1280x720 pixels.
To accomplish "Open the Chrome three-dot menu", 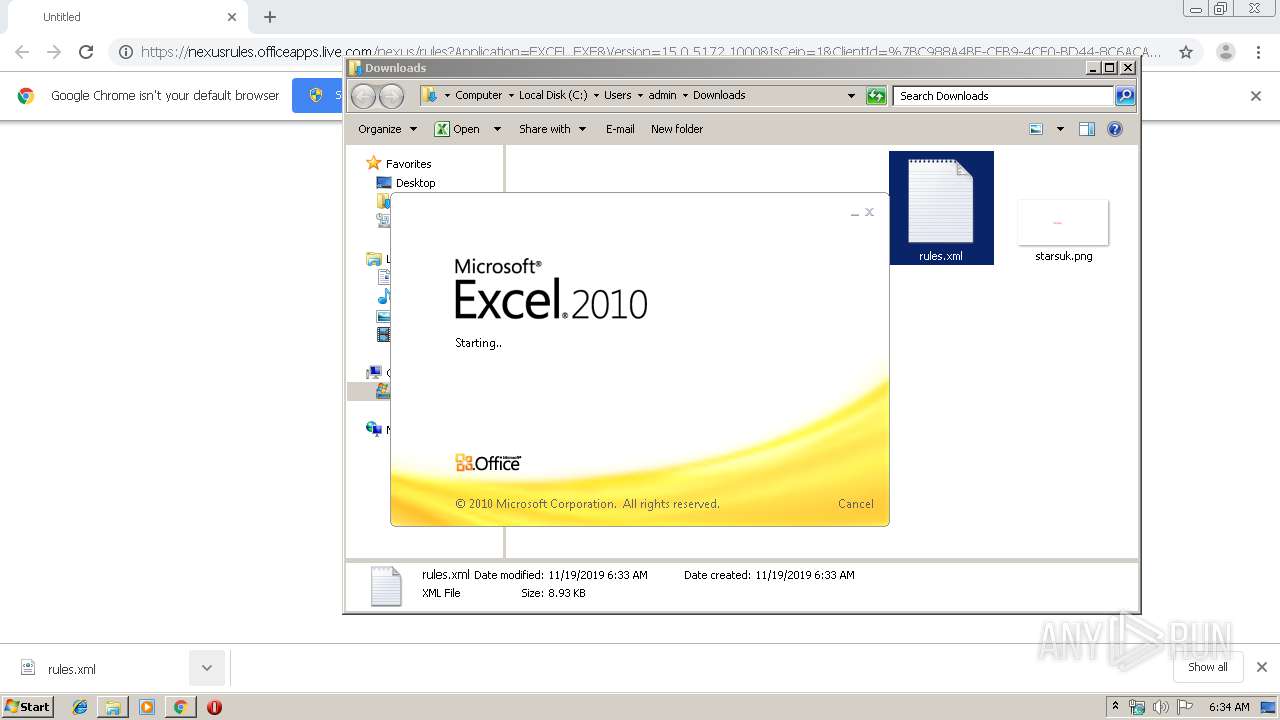I will [1258, 52].
